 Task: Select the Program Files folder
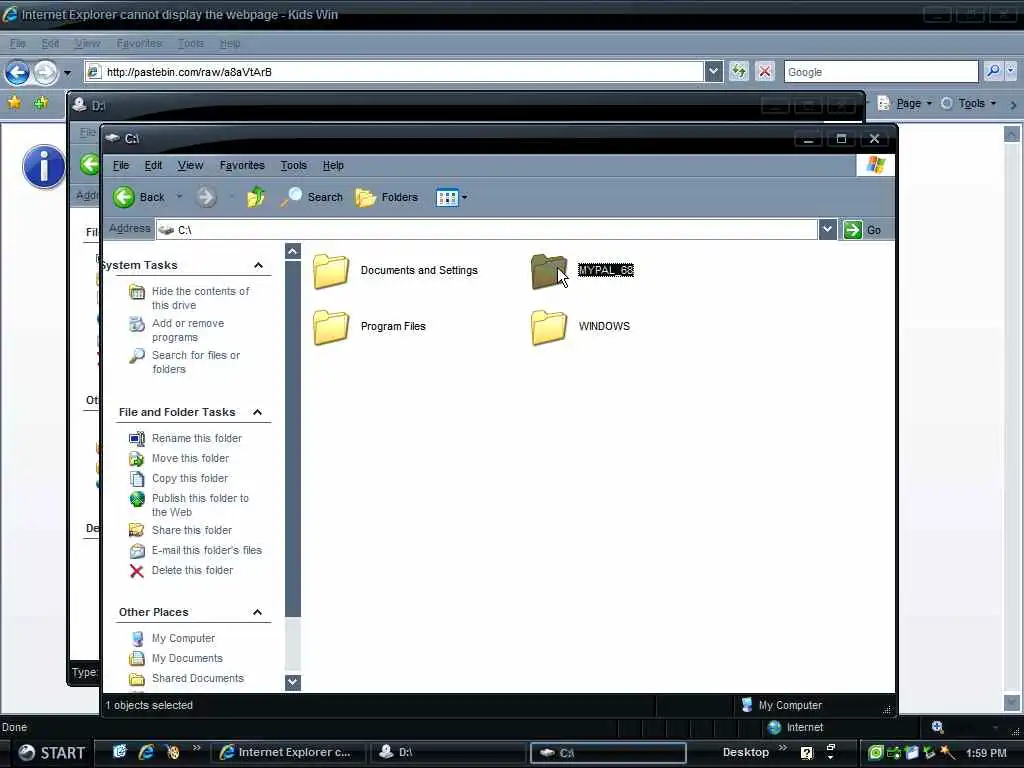coord(370,327)
